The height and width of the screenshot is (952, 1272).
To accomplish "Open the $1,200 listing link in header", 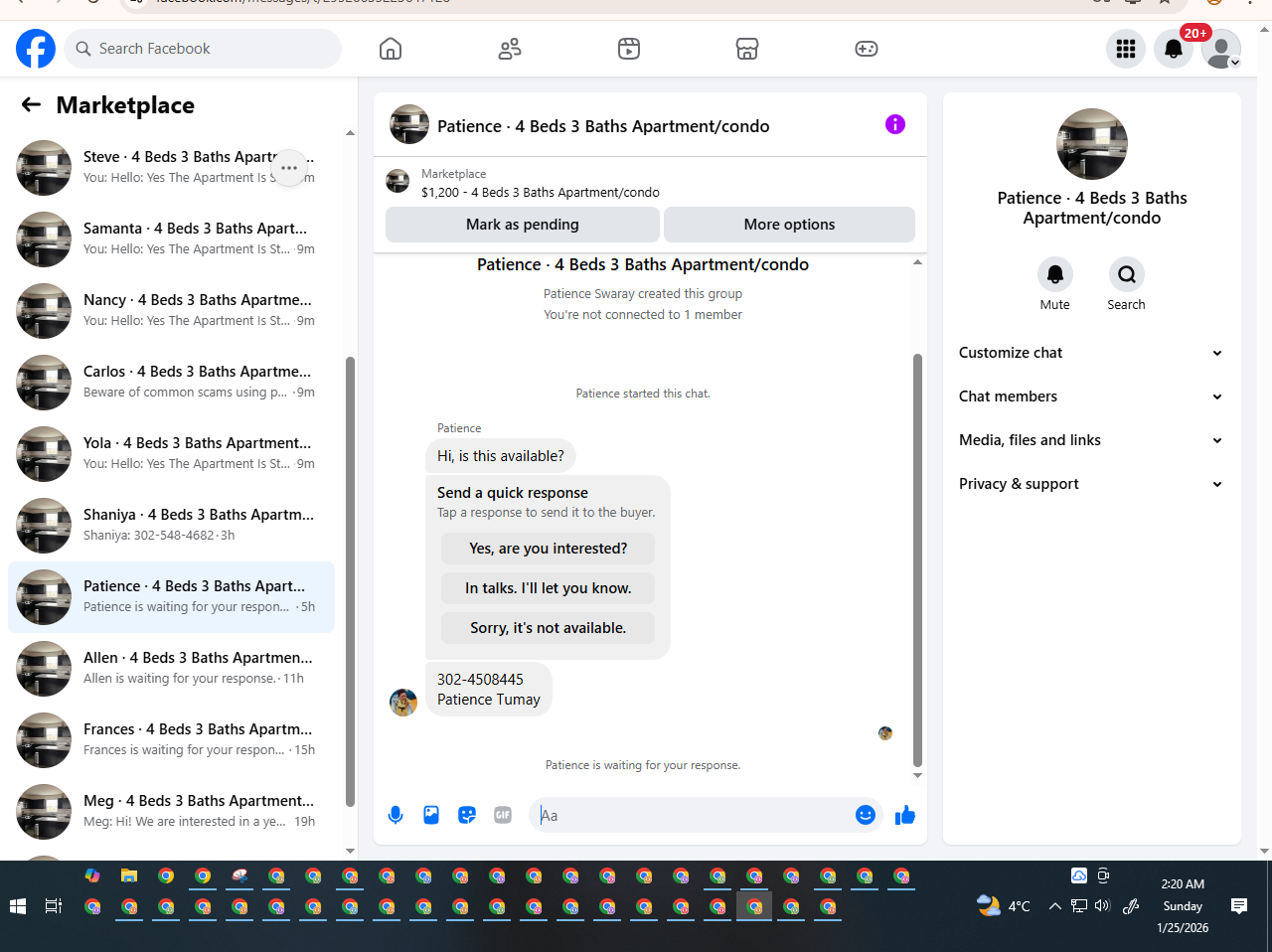I will 541,193.
